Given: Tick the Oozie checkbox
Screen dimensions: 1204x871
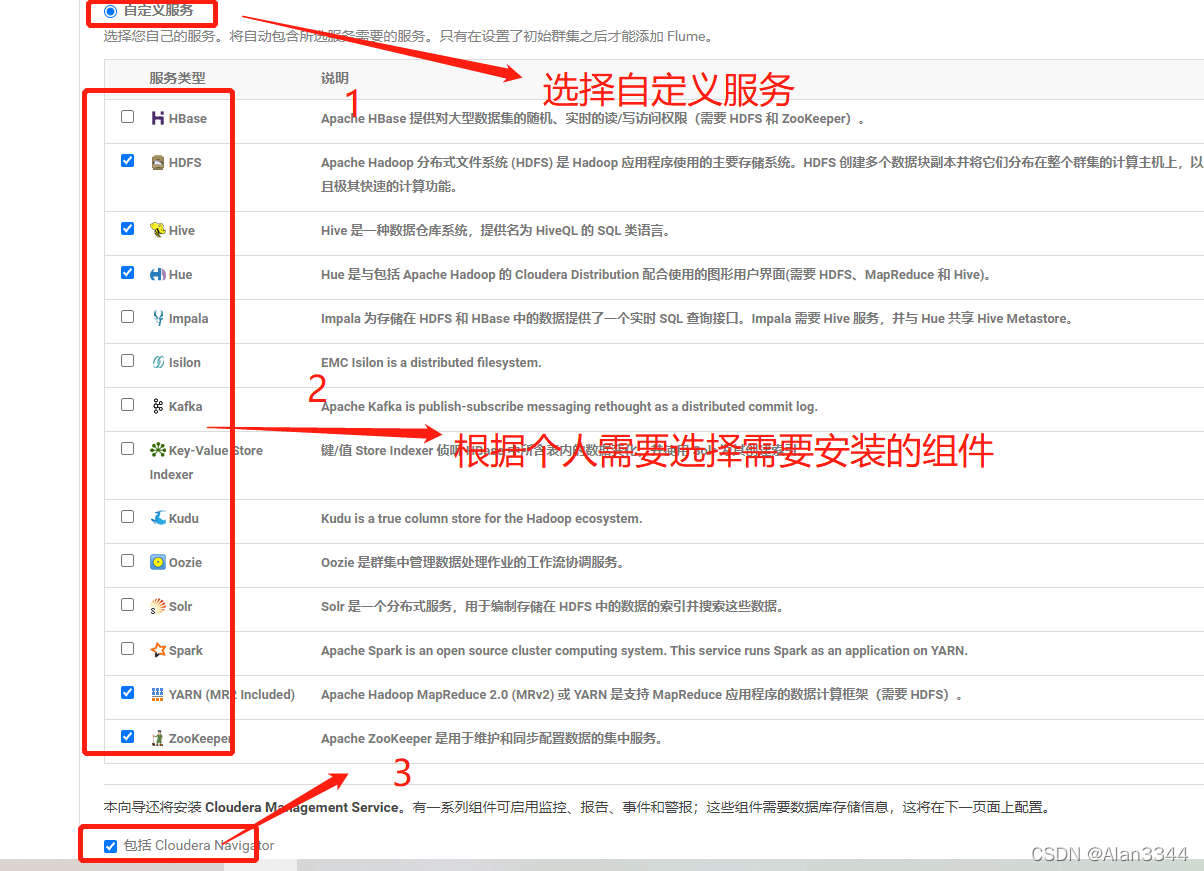Looking at the screenshot, I should [127, 560].
